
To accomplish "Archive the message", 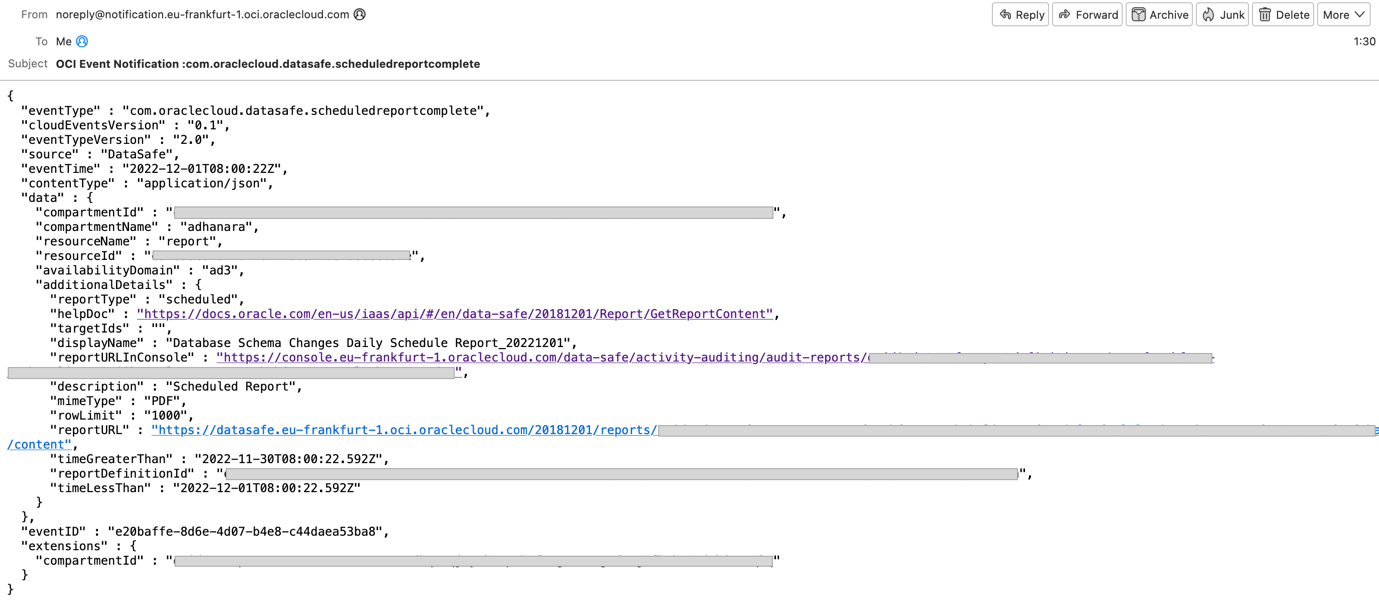I will pos(1159,15).
